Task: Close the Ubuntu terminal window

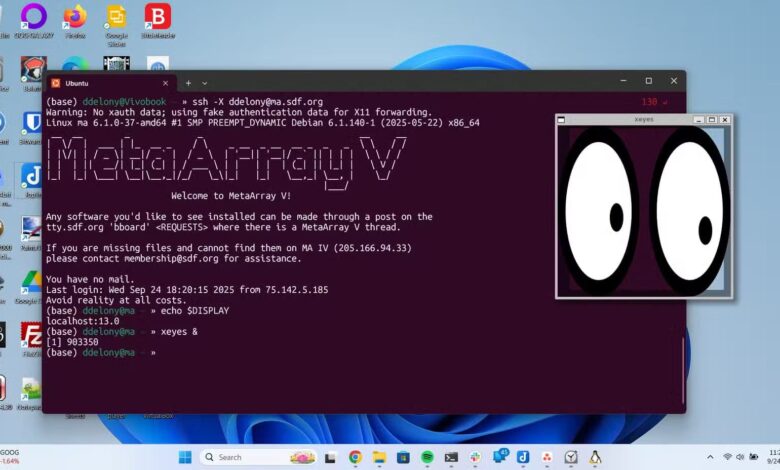Action: click(x=674, y=81)
